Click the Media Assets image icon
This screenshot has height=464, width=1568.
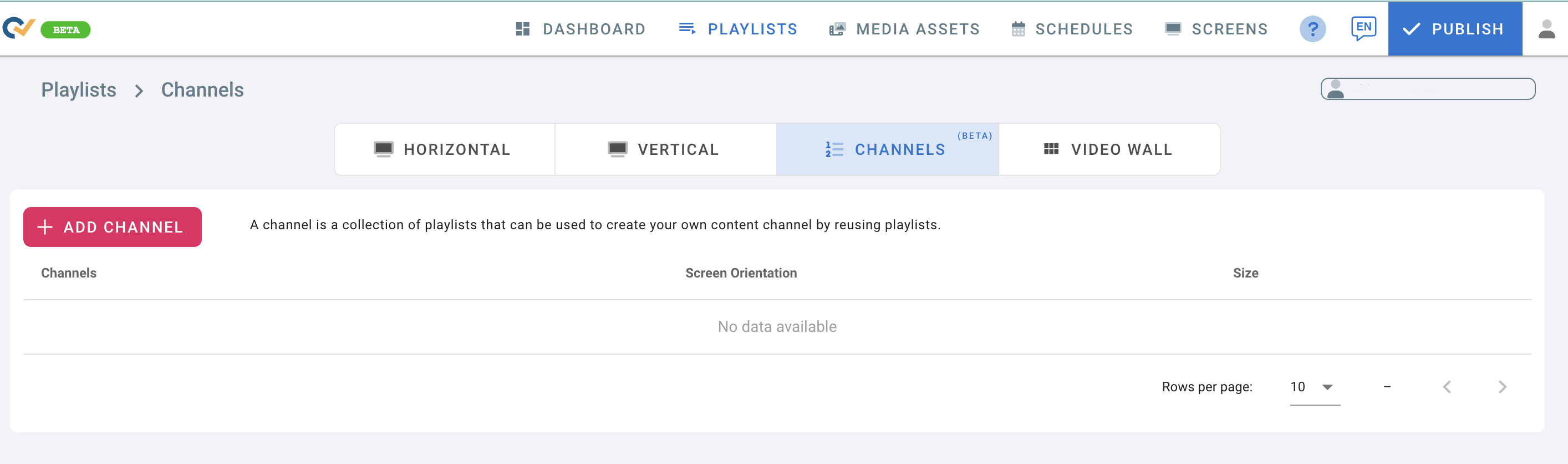click(x=837, y=29)
